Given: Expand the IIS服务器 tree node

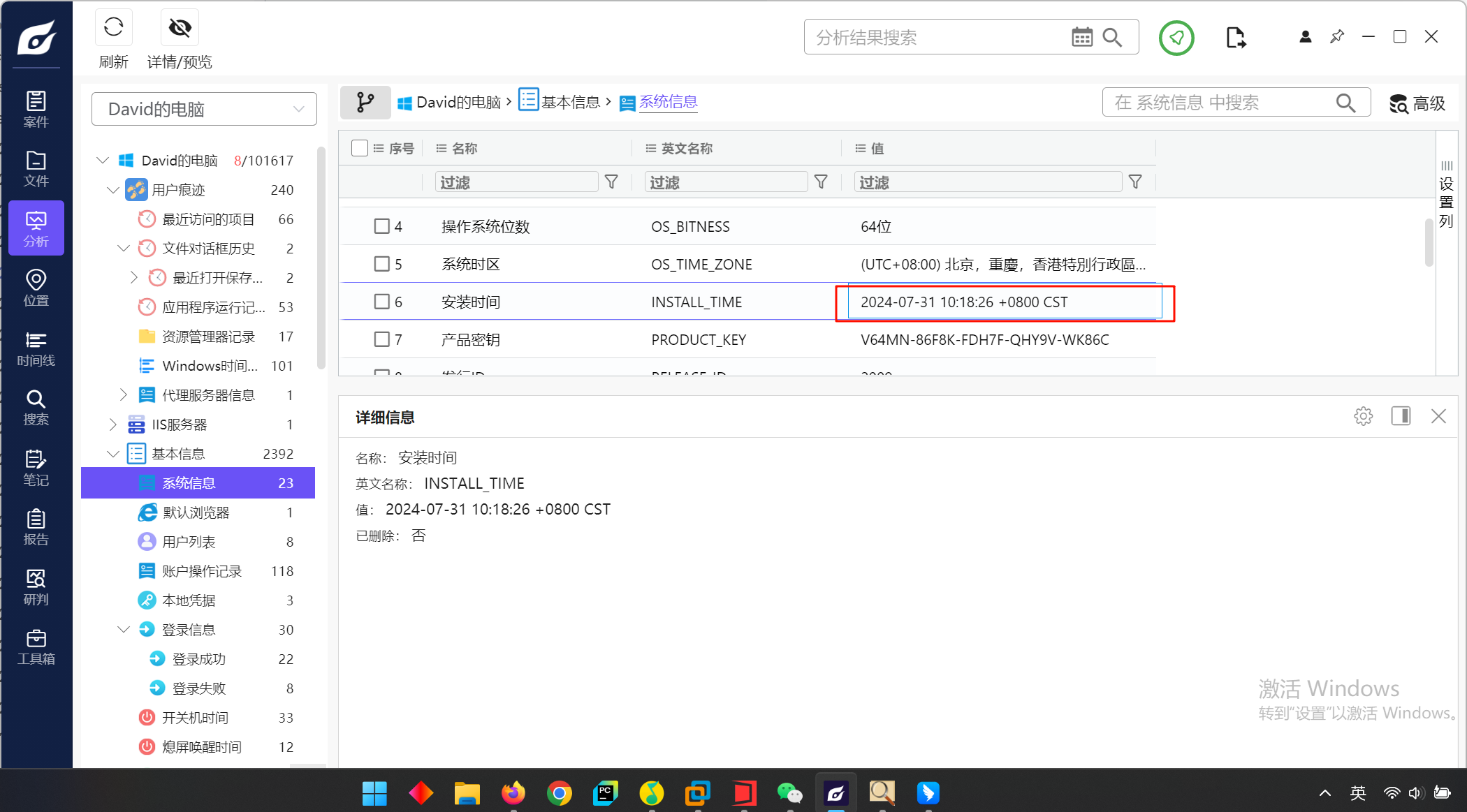Looking at the screenshot, I should point(113,425).
